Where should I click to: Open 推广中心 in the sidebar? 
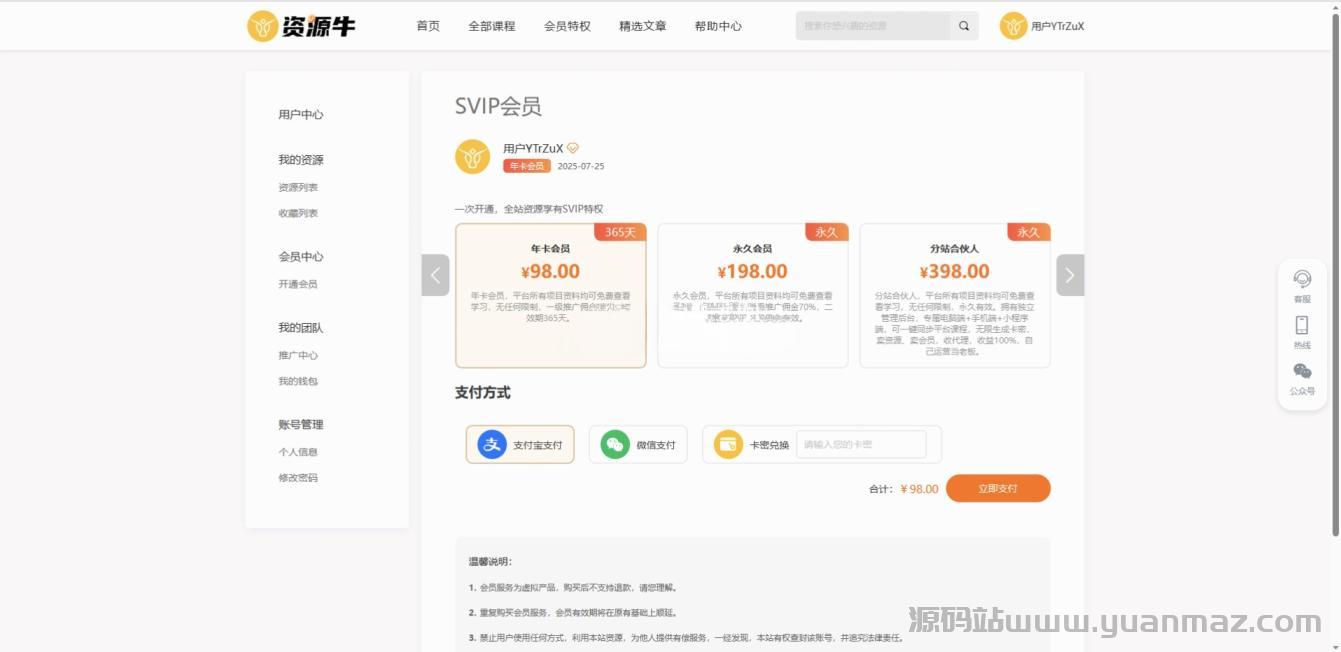298,355
